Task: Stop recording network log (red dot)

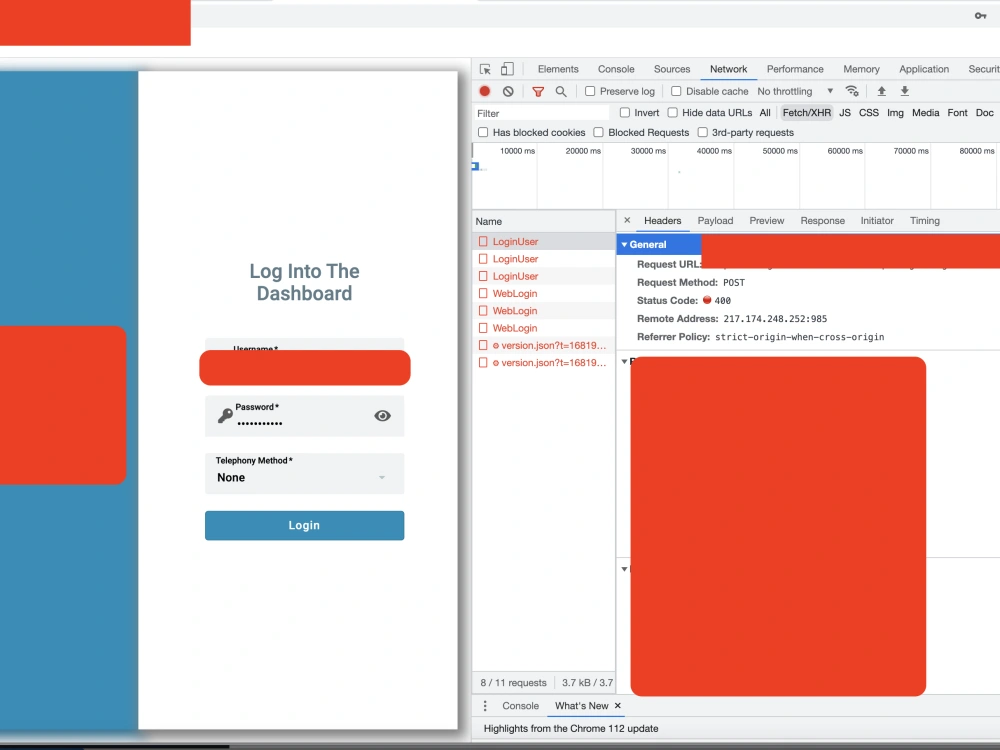Action: [485, 91]
